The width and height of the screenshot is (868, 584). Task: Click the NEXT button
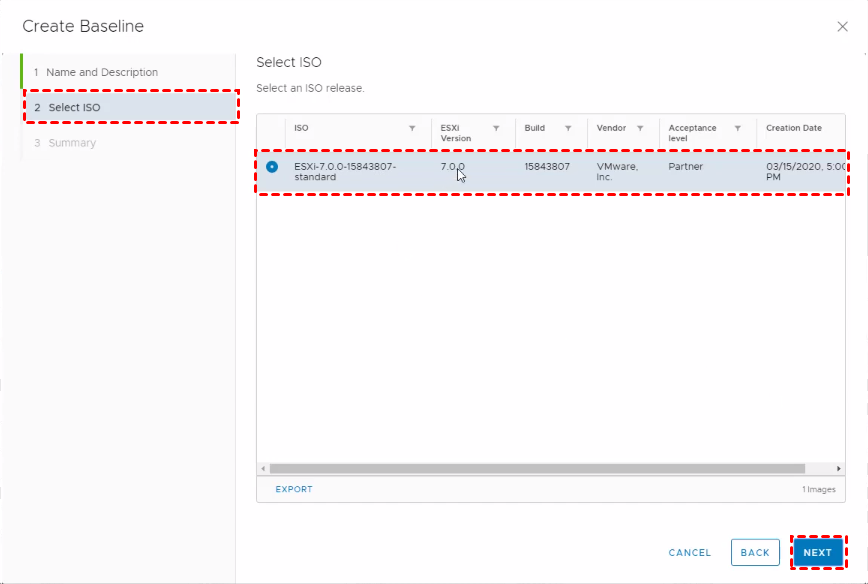coord(818,552)
